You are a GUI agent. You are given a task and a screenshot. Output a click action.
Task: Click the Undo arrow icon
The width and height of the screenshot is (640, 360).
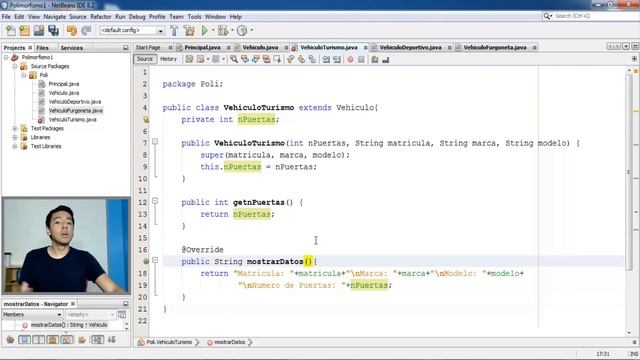click(72, 31)
